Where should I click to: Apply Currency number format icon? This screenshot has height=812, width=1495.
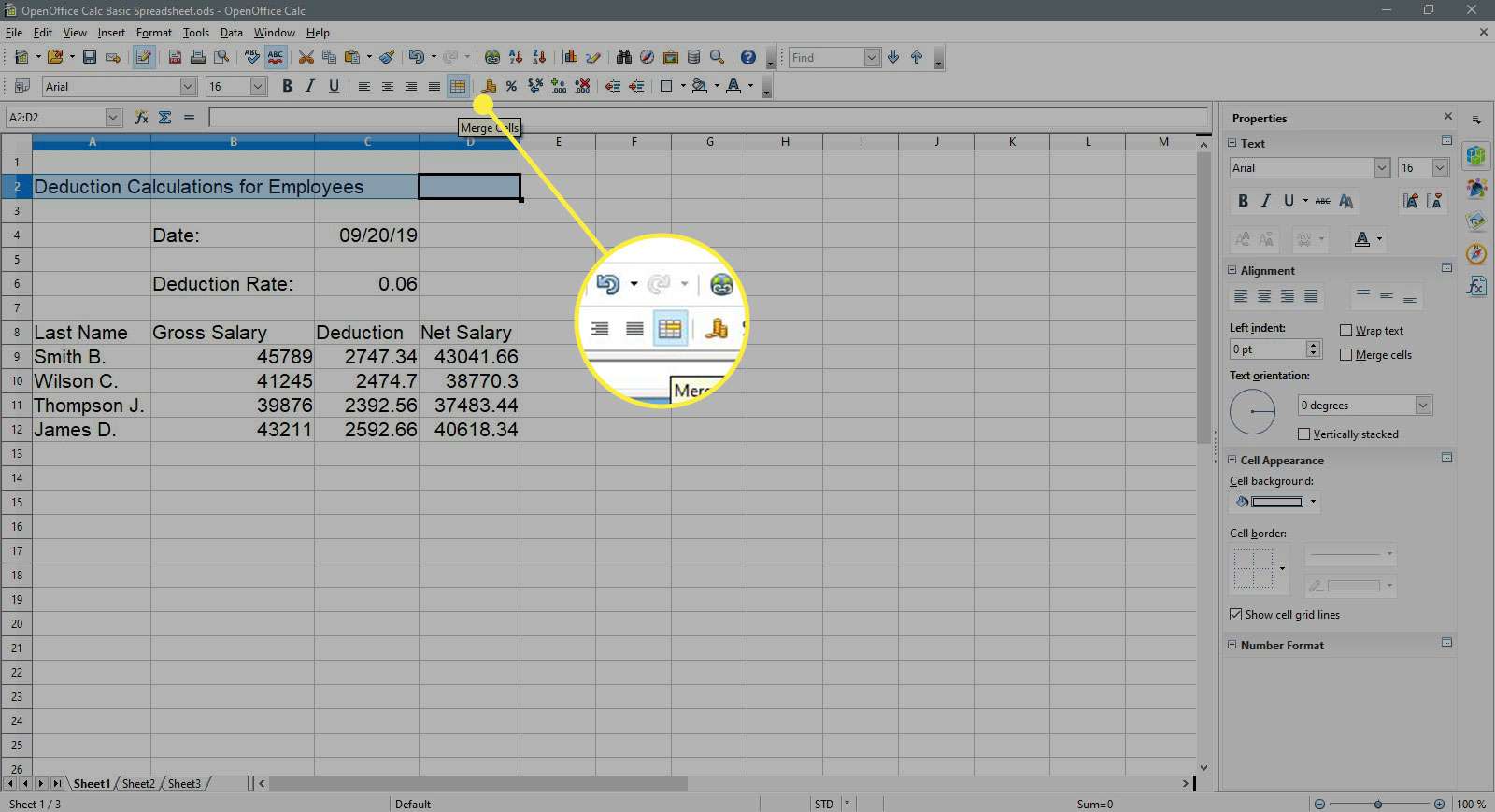pyautogui.click(x=489, y=86)
